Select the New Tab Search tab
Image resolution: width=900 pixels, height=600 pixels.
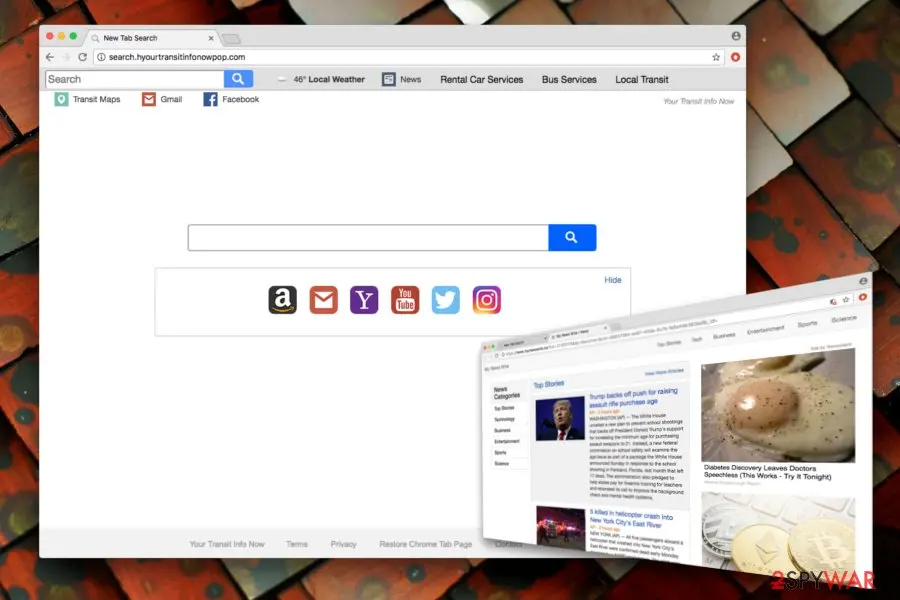(x=152, y=38)
